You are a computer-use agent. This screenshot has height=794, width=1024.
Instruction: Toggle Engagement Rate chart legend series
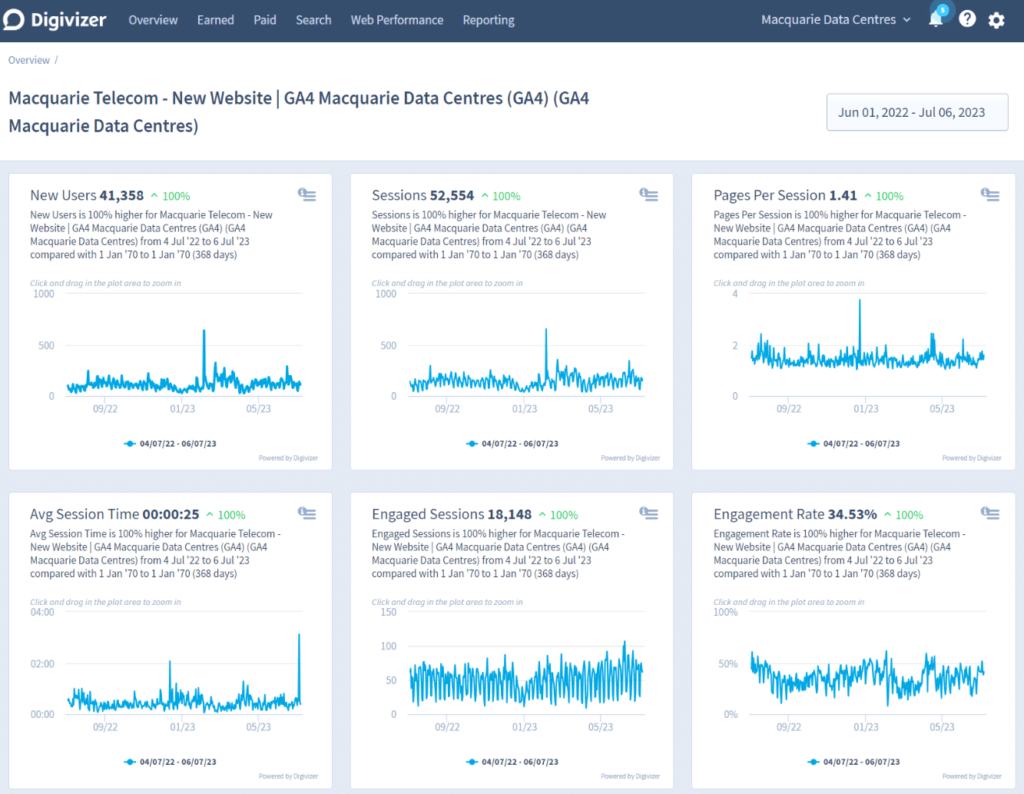click(854, 762)
